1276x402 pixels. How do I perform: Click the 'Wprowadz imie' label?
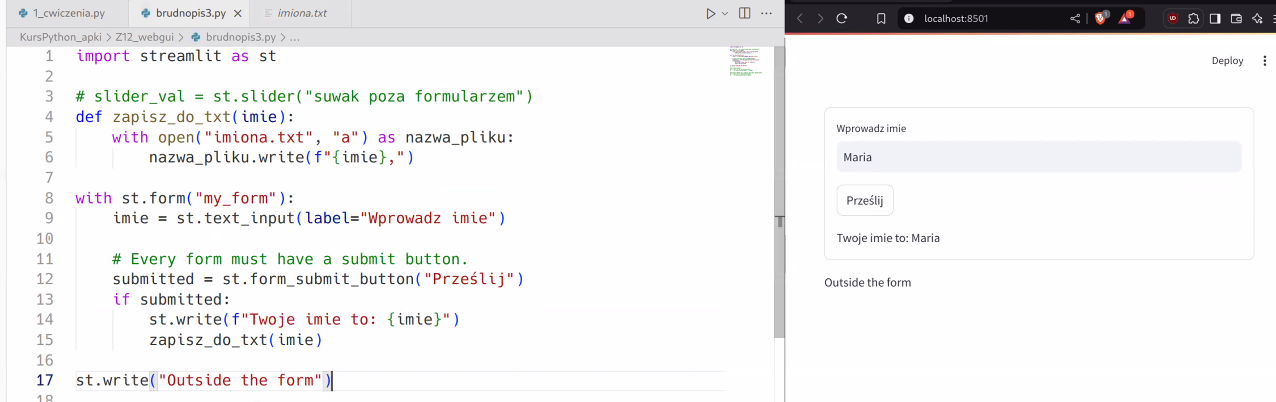(871, 129)
